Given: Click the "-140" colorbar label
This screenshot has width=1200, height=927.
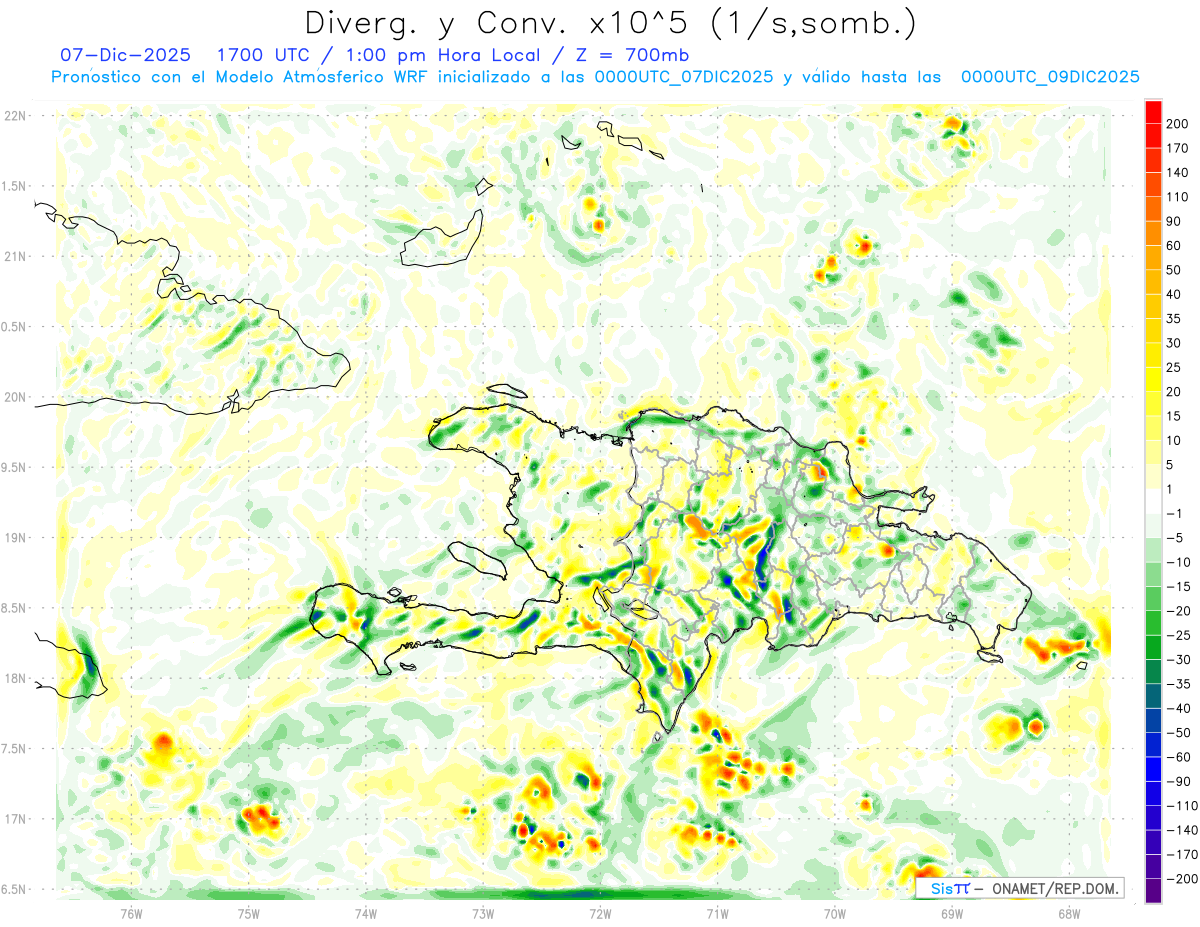Looking at the screenshot, I should [1181, 830].
